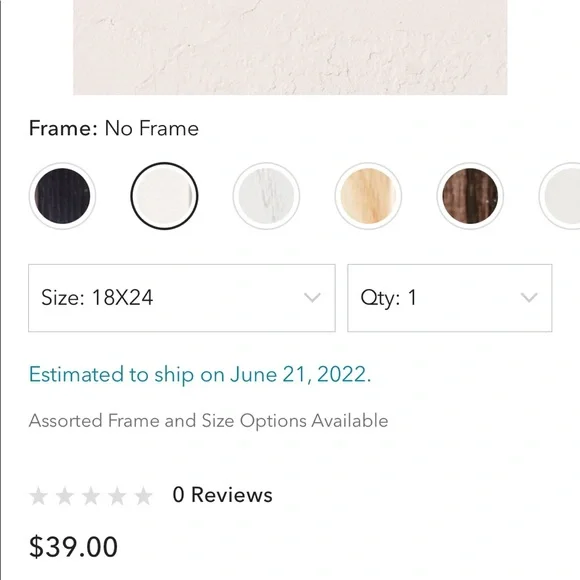Pick the whitewashed gray frame swatch
The image size is (580, 580).
pos(266,196)
